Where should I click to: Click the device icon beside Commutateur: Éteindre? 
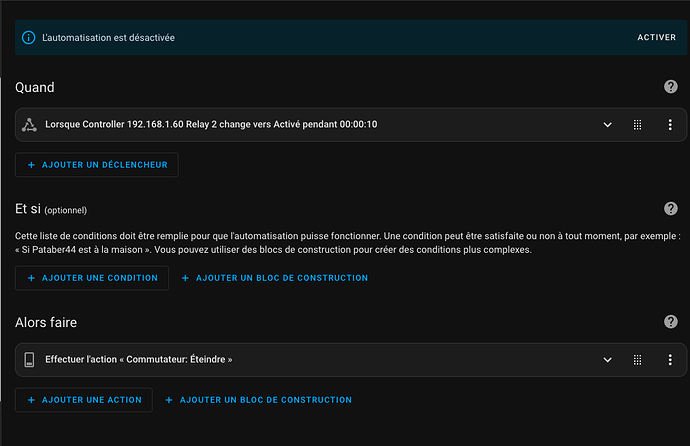click(x=29, y=359)
